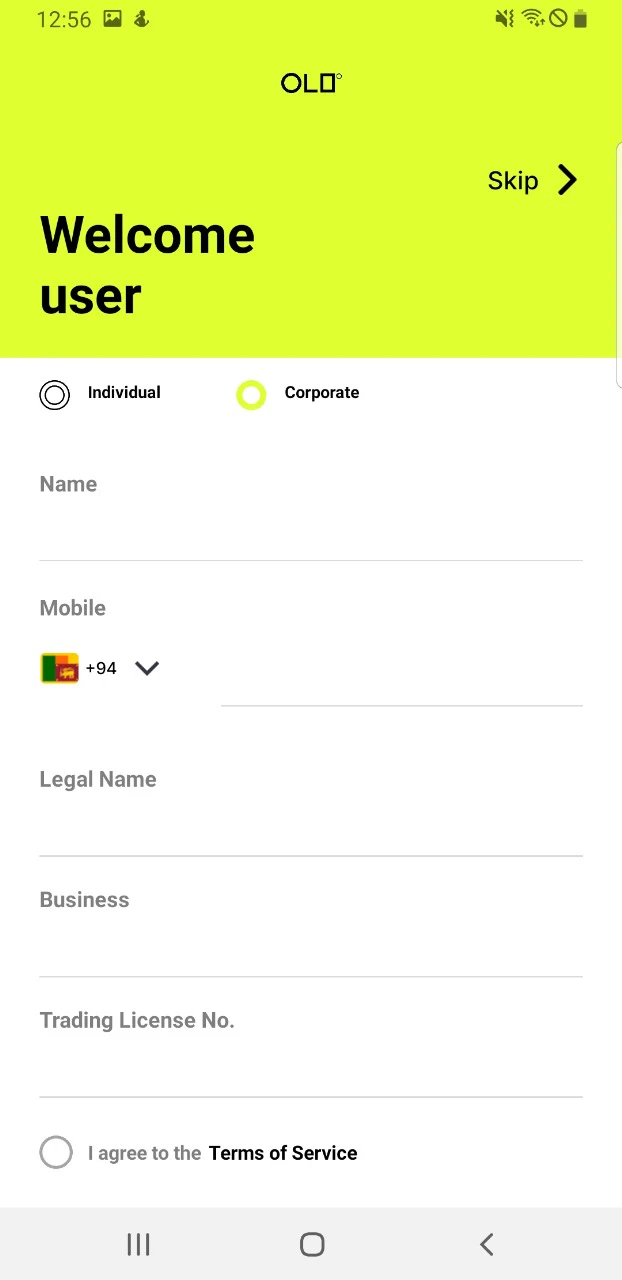Select the Corporate account type
Screen dimensions: 622x1280
click(251, 394)
